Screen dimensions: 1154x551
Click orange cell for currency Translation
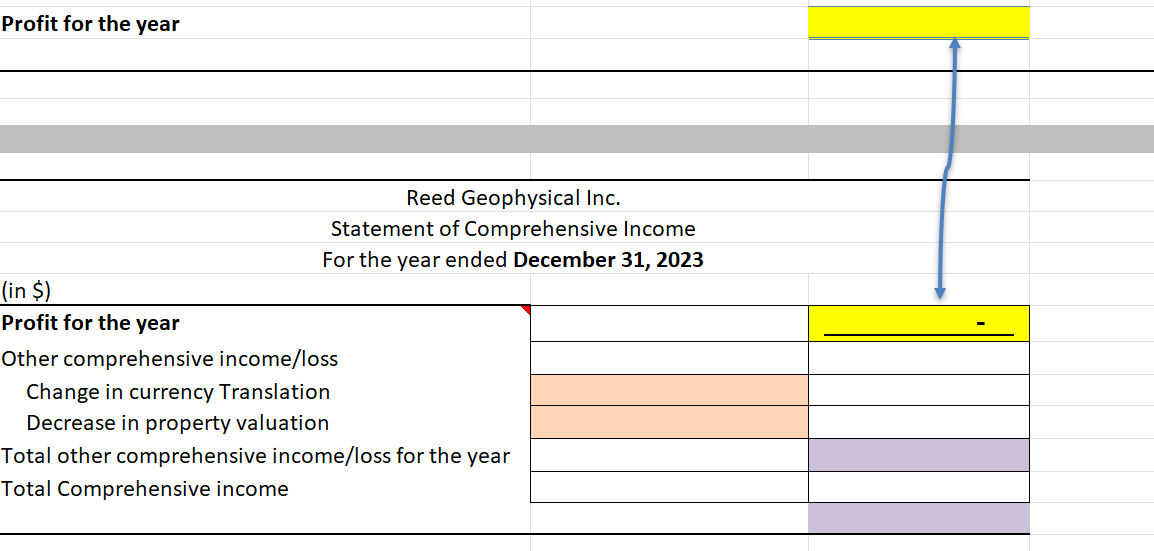[x=669, y=390]
